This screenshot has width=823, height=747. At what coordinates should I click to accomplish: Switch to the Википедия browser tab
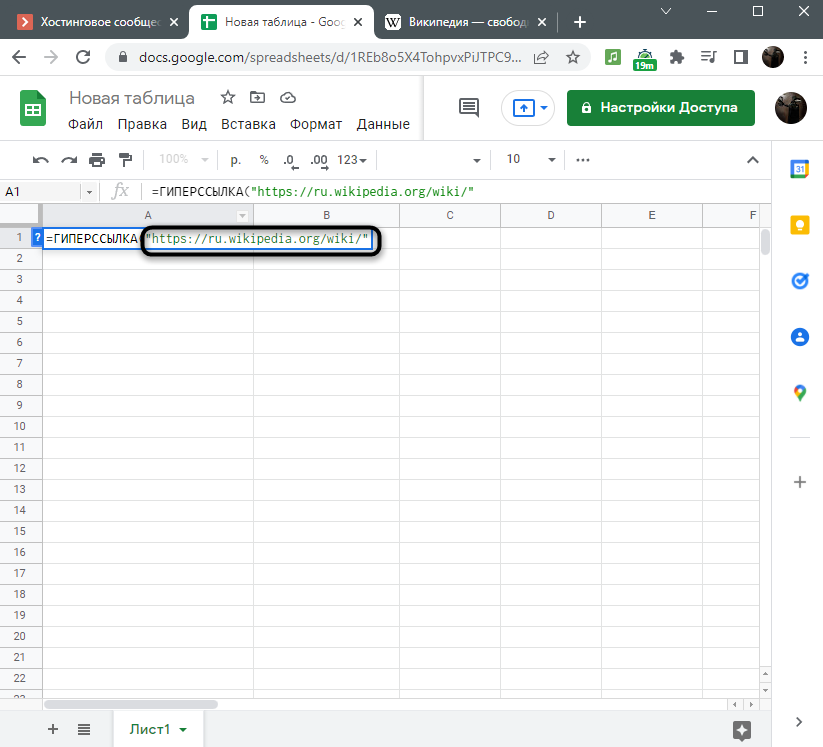click(x=462, y=22)
